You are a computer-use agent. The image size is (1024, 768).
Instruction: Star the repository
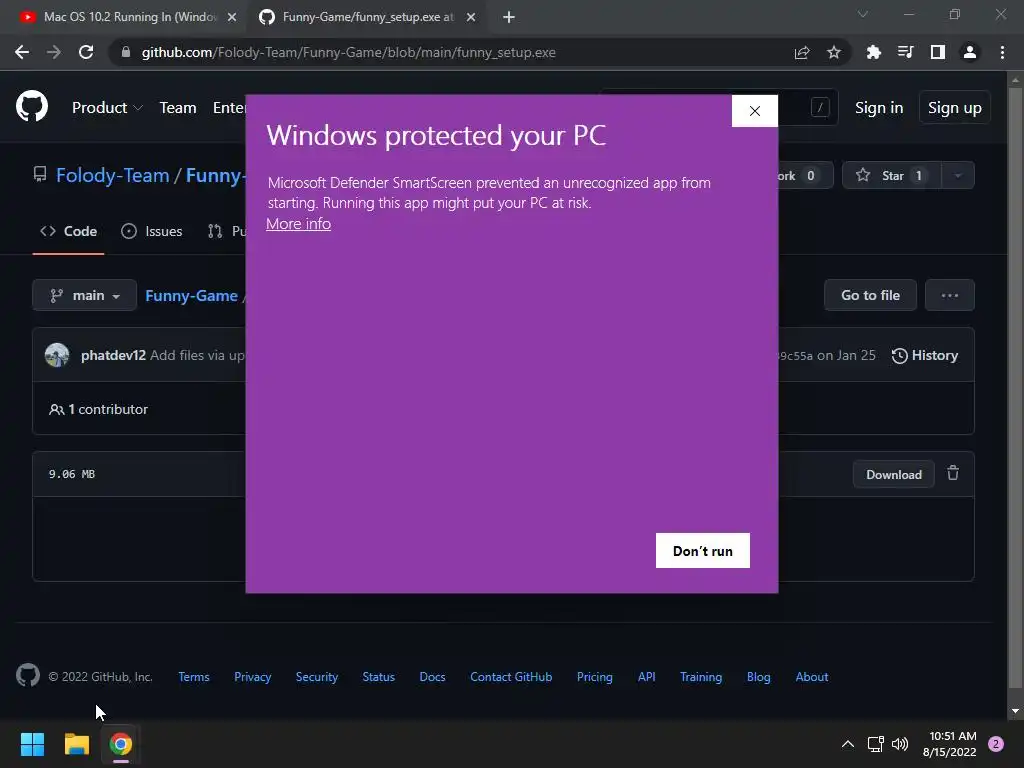coord(892,175)
